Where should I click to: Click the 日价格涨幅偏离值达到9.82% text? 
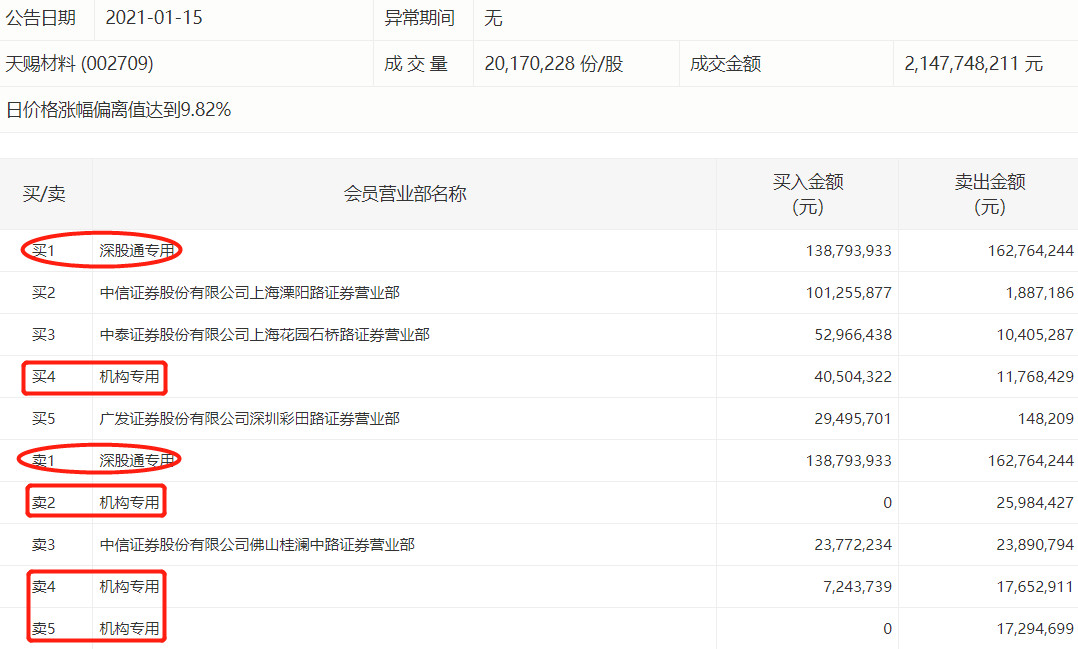point(119,110)
